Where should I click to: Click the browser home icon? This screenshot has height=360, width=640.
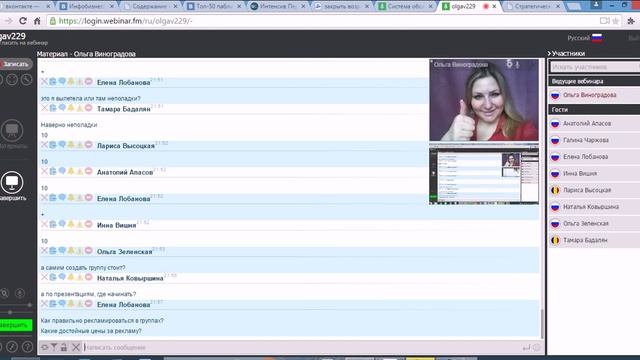click(37, 21)
